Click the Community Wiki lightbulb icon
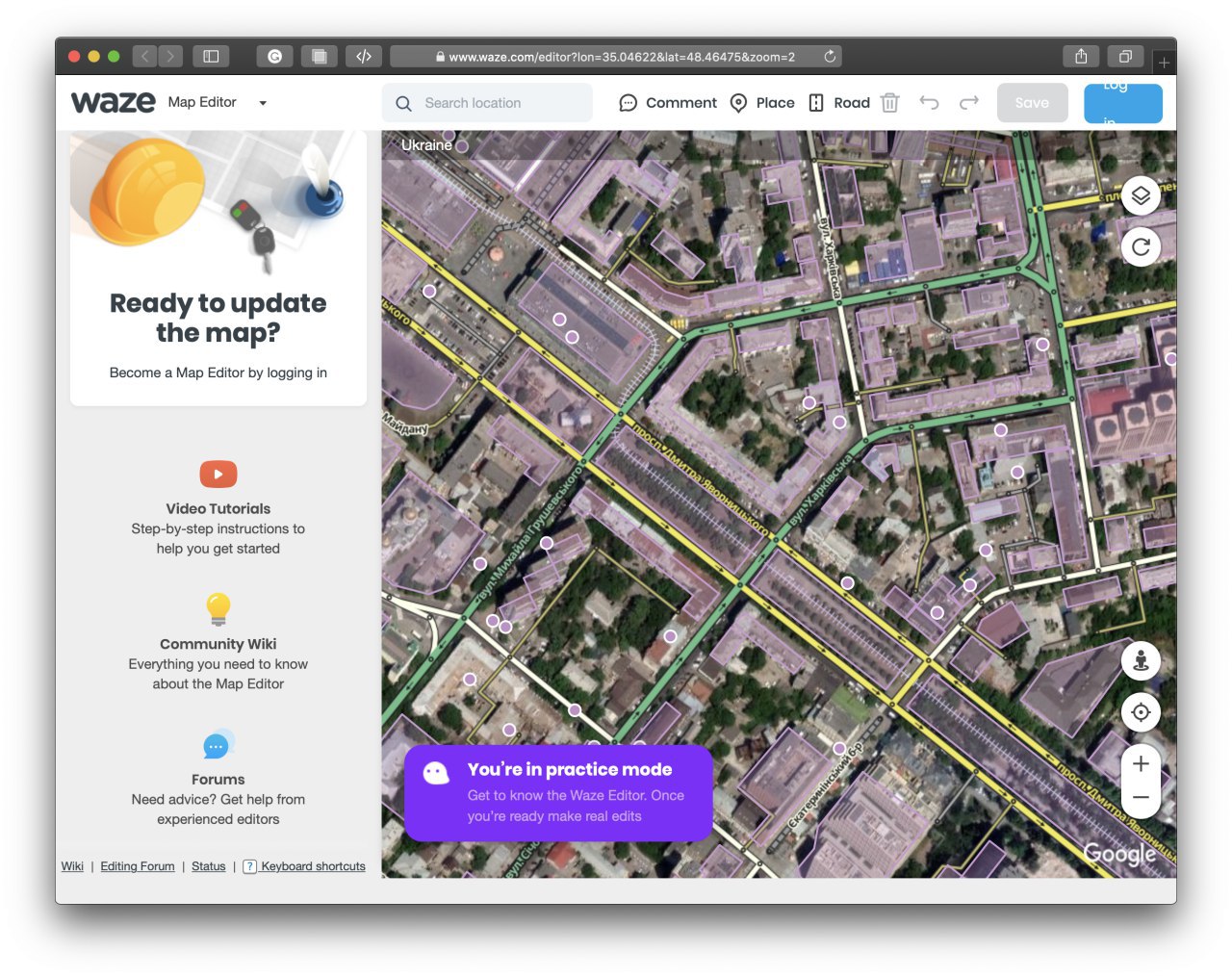The width and height of the screenshot is (1232, 977). point(218,608)
